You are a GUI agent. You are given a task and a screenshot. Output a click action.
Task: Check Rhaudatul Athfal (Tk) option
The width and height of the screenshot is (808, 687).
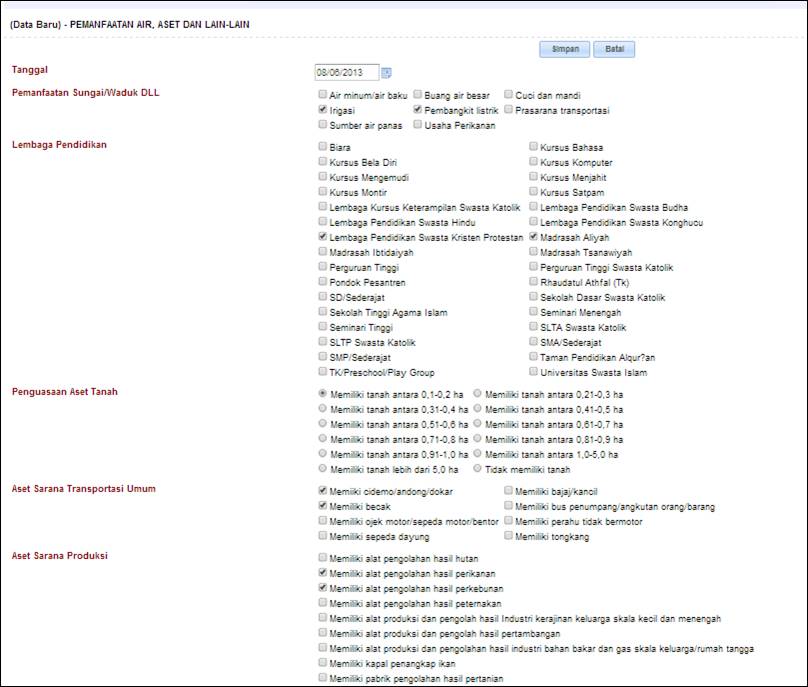[533, 280]
